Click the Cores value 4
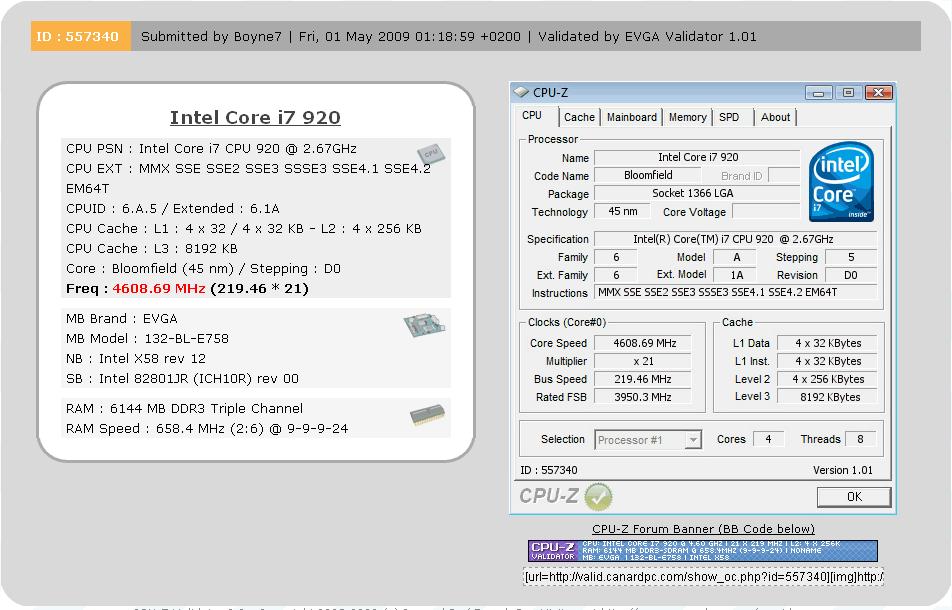 [x=768, y=439]
